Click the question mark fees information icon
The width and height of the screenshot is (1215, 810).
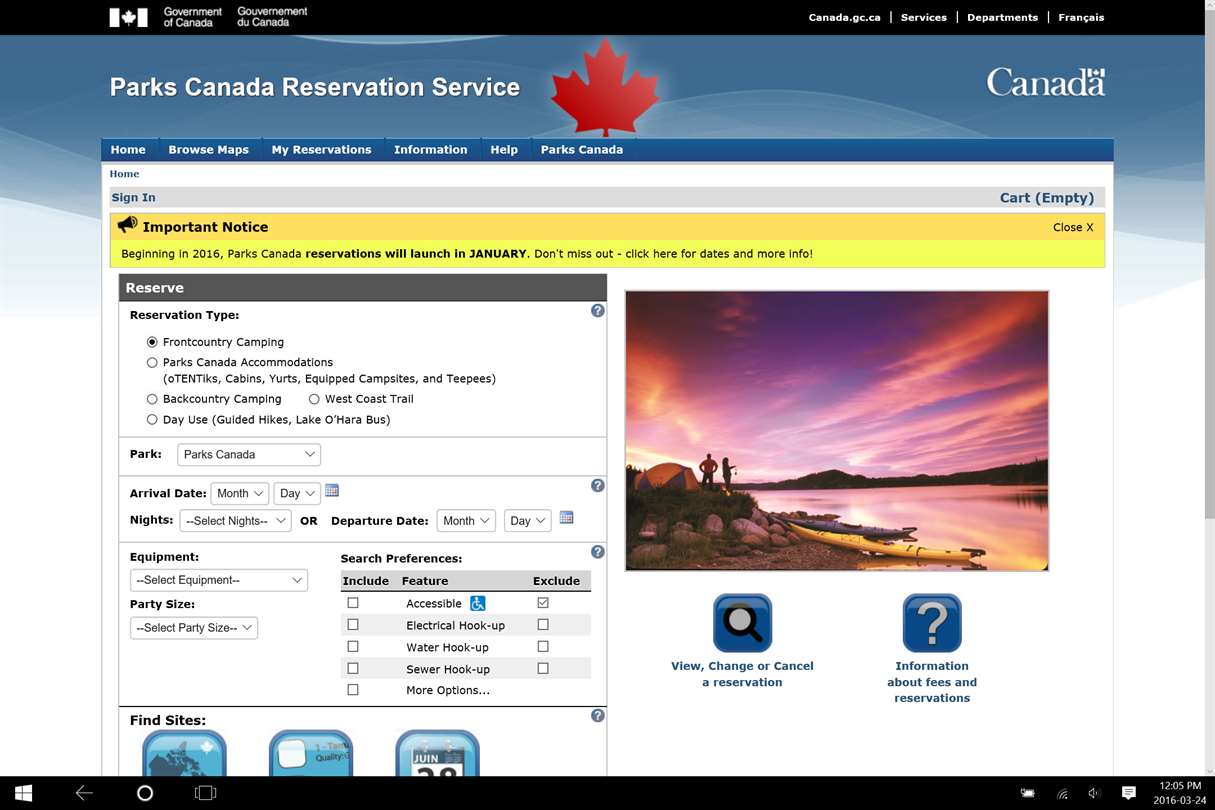click(x=932, y=623)
